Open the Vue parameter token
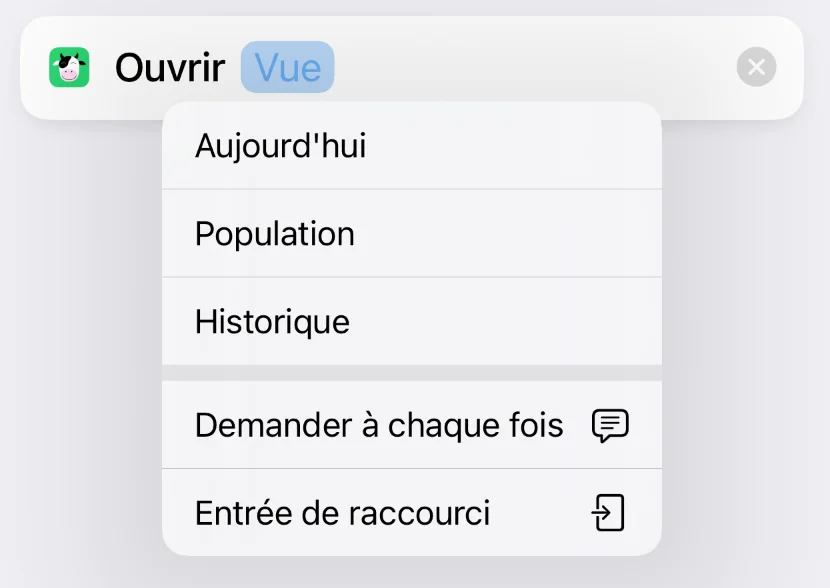 (x=288, y=68)
